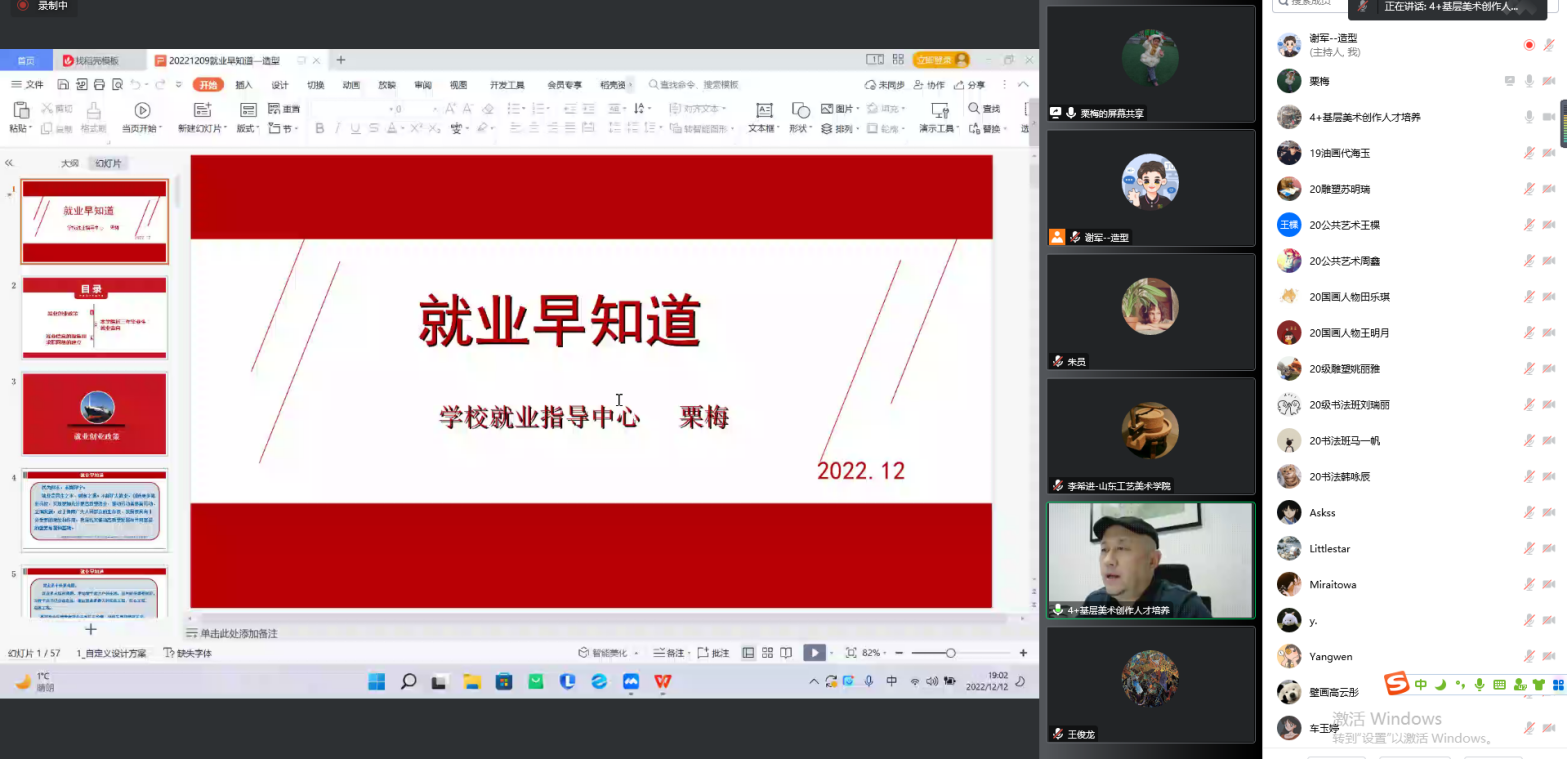Adjust the zoom slider handle
The image size is (1567, 759).
[x=950, y=653]
